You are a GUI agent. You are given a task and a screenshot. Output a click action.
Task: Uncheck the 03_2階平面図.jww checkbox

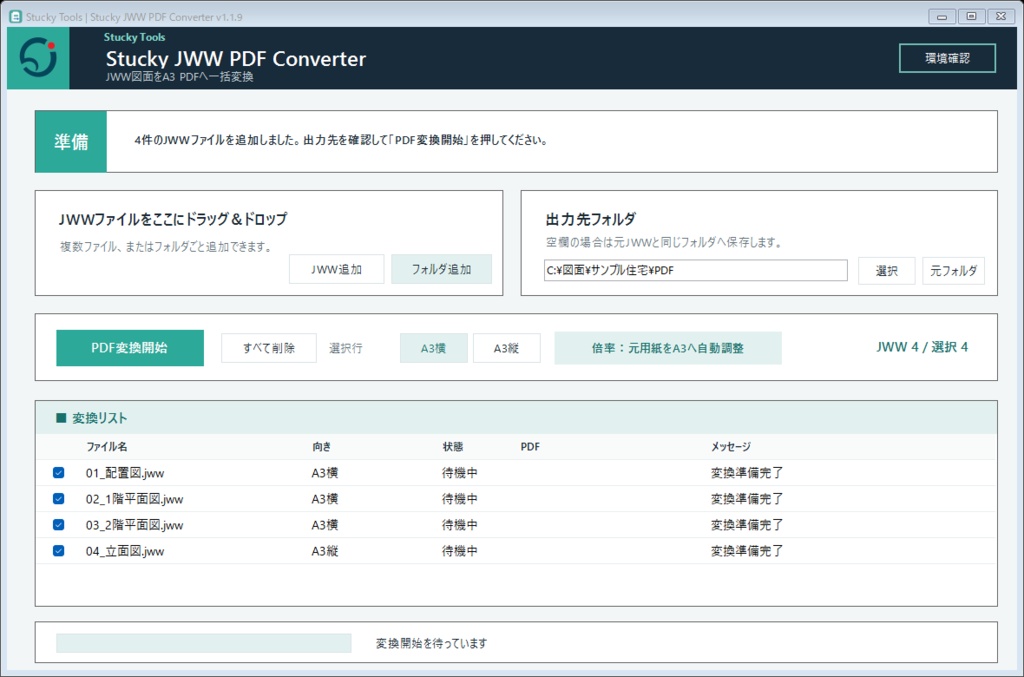tap(59, 525)
